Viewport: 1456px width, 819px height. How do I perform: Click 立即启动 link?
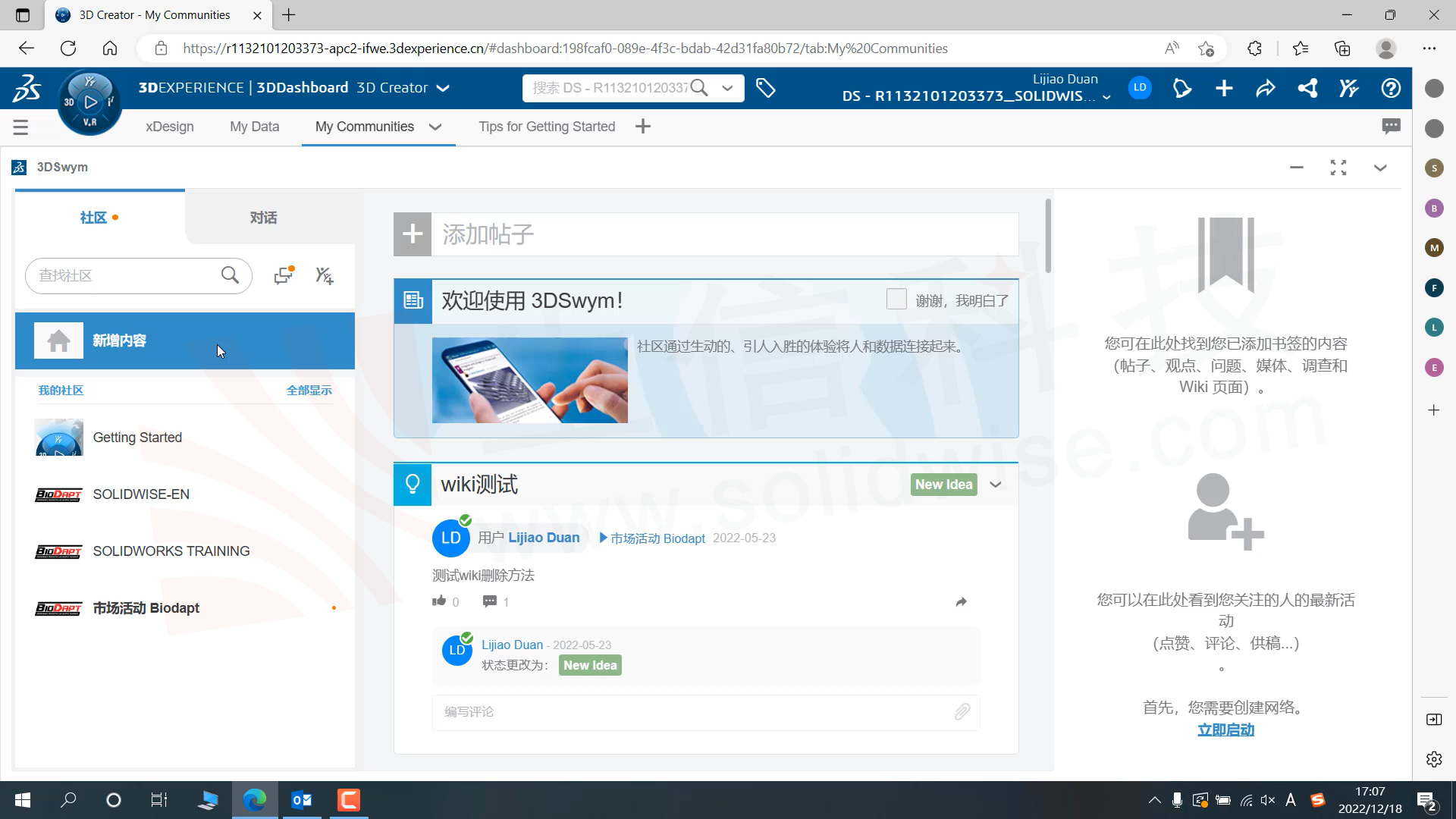point(1225,730)
